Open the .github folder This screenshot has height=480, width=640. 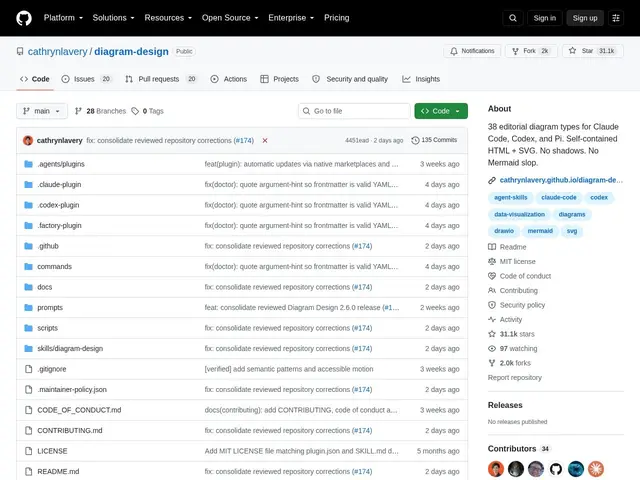[x=48, y=246]
